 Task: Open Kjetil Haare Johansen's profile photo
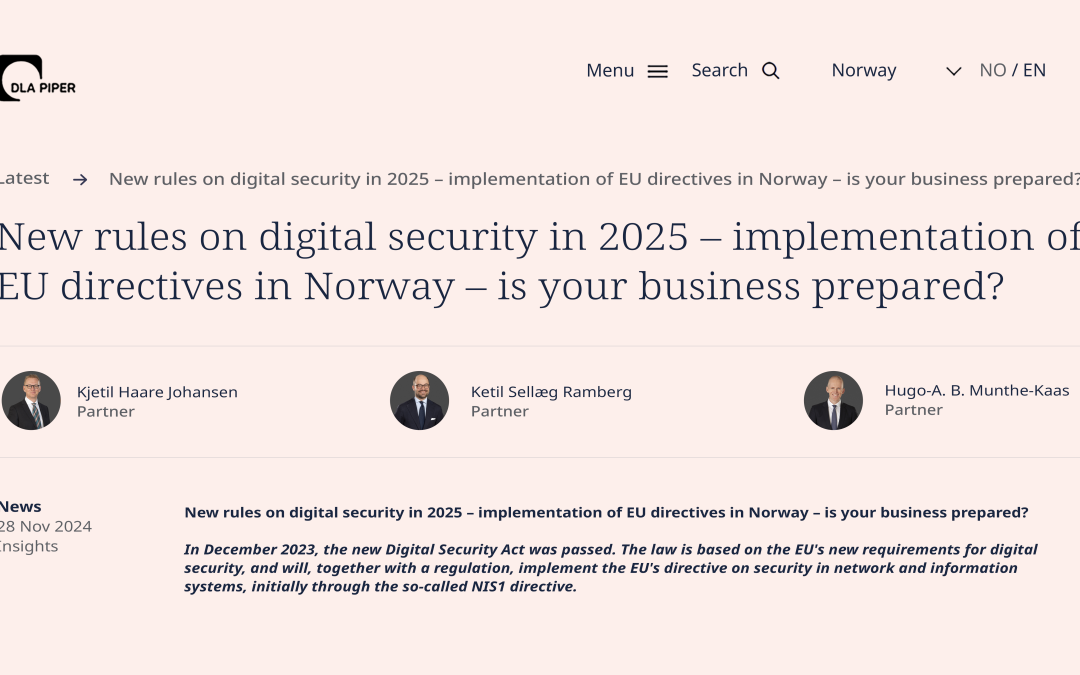coord(31,400)
